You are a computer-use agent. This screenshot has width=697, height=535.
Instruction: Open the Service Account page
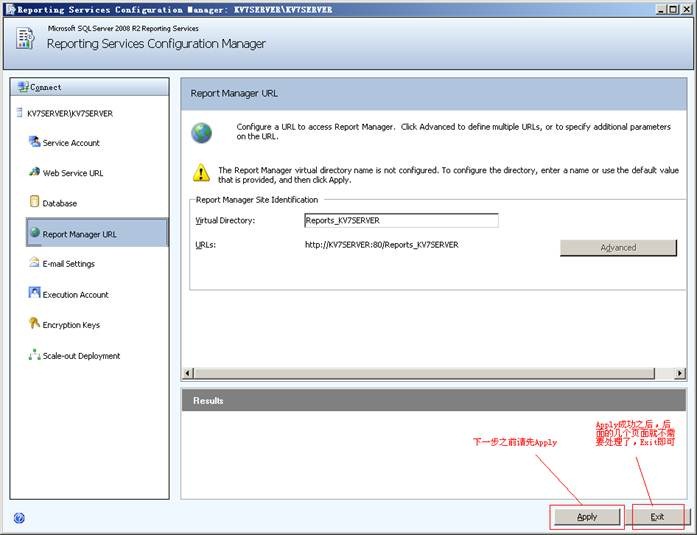coord(71,143)
